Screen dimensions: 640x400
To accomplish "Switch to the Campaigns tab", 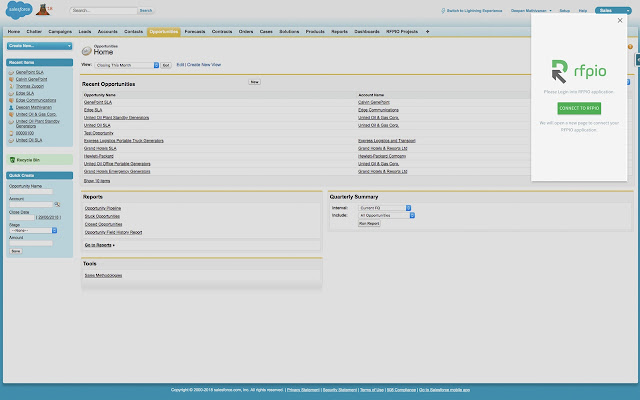I will pyautogui.click(x=60, y=31).
